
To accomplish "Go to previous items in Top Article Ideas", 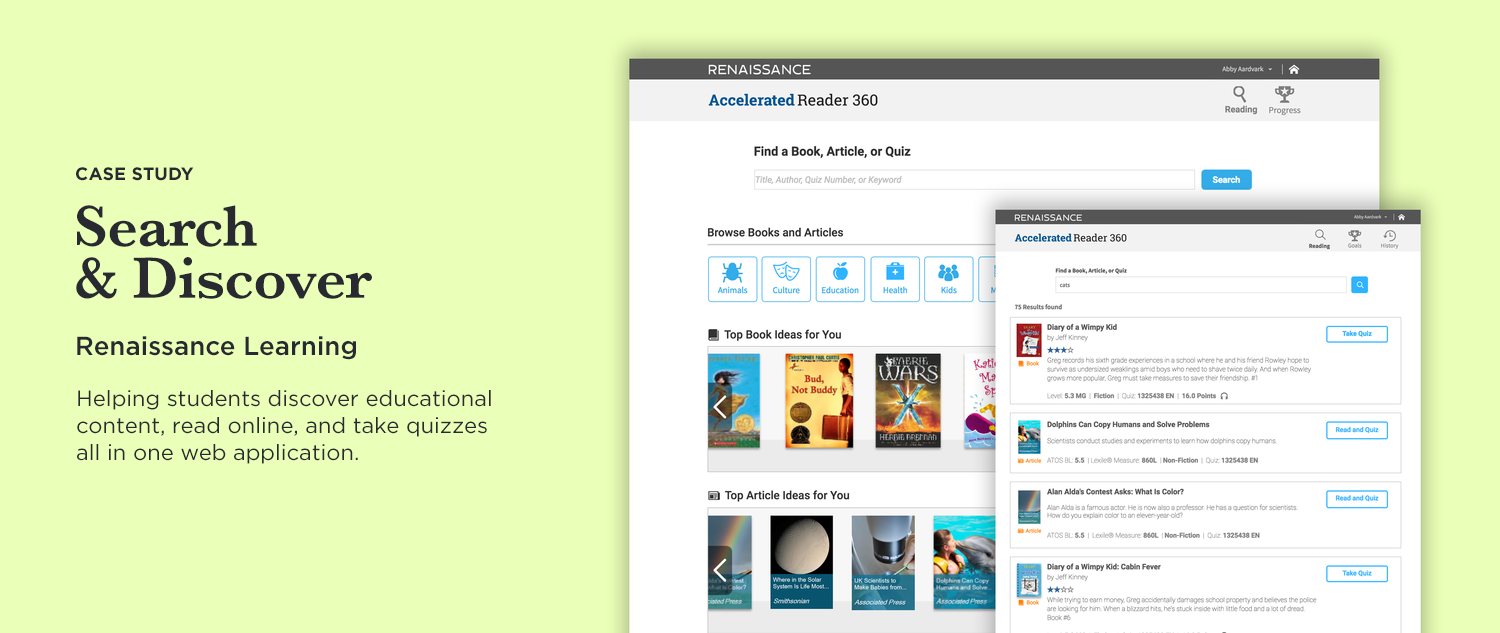I will 720,570.
